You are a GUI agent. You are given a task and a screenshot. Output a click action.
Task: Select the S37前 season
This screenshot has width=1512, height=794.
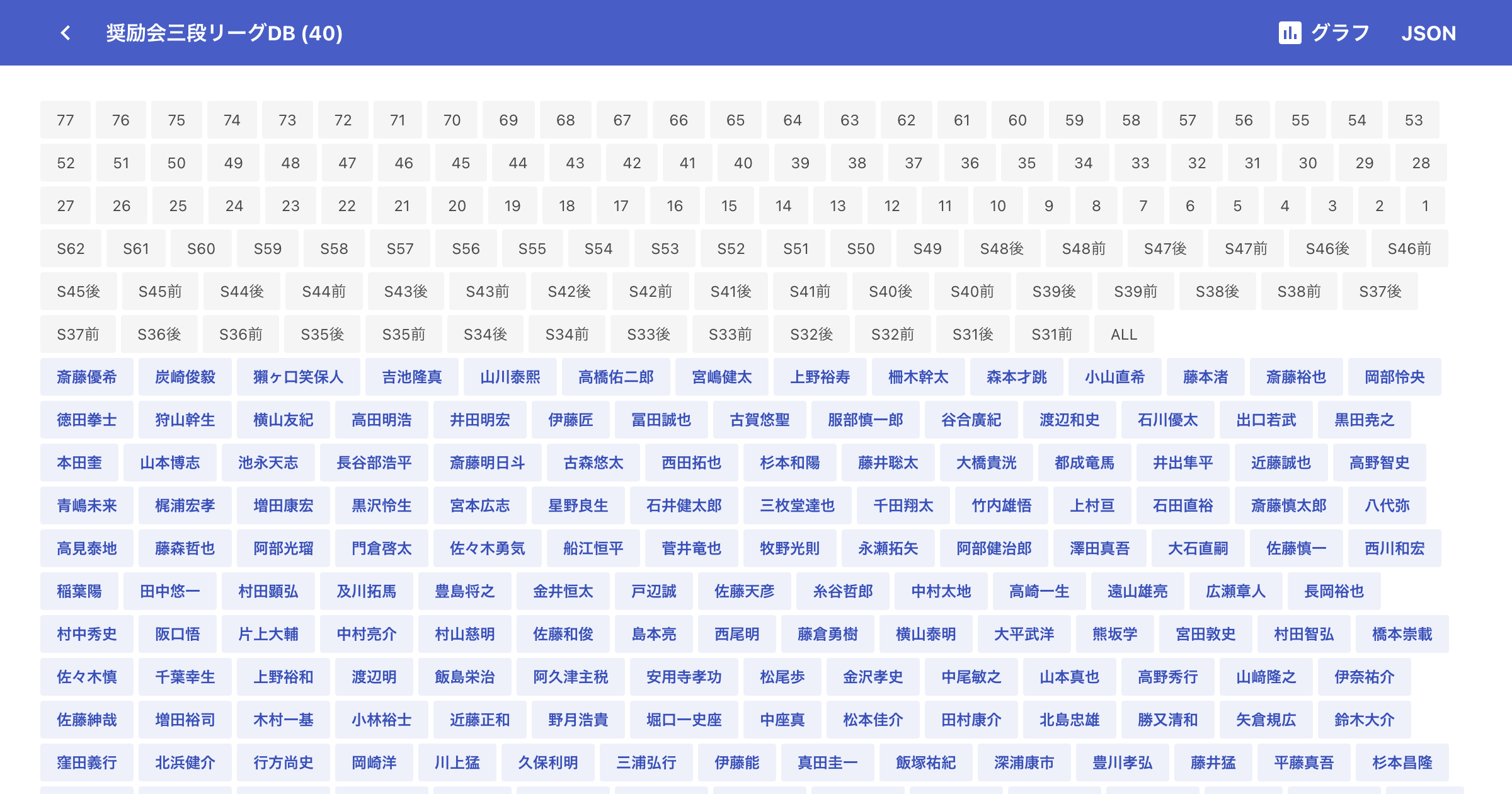(x=78, y=334)
